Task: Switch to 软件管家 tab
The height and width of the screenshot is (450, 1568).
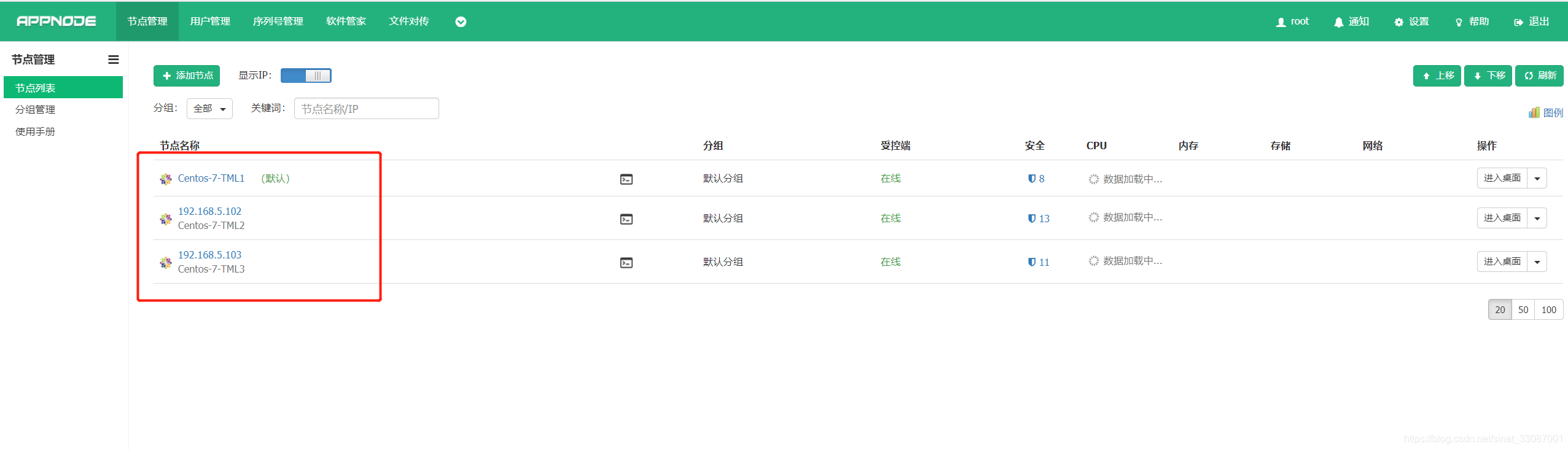Action: click(346, 21)
